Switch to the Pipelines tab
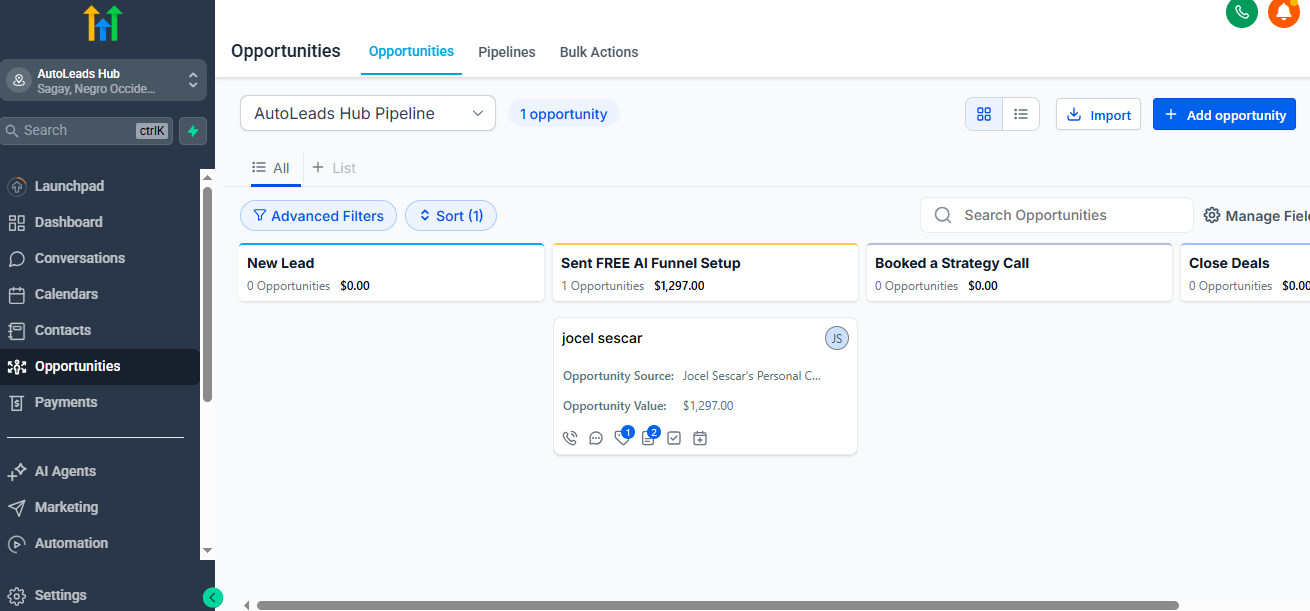The height and width of the screenshot is (611, 1310). [506, 52]
